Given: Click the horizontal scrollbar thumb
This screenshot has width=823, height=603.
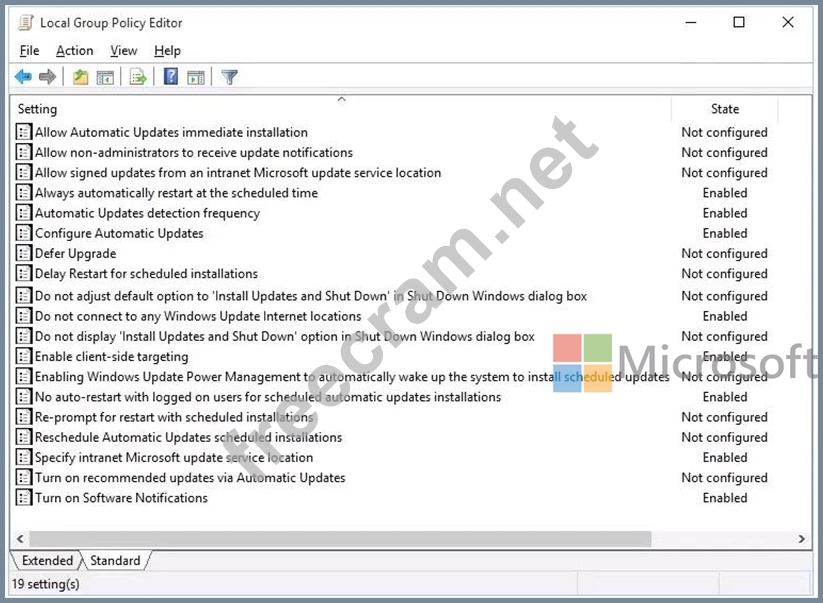Looking at the screenshot, I should point(340,539).
